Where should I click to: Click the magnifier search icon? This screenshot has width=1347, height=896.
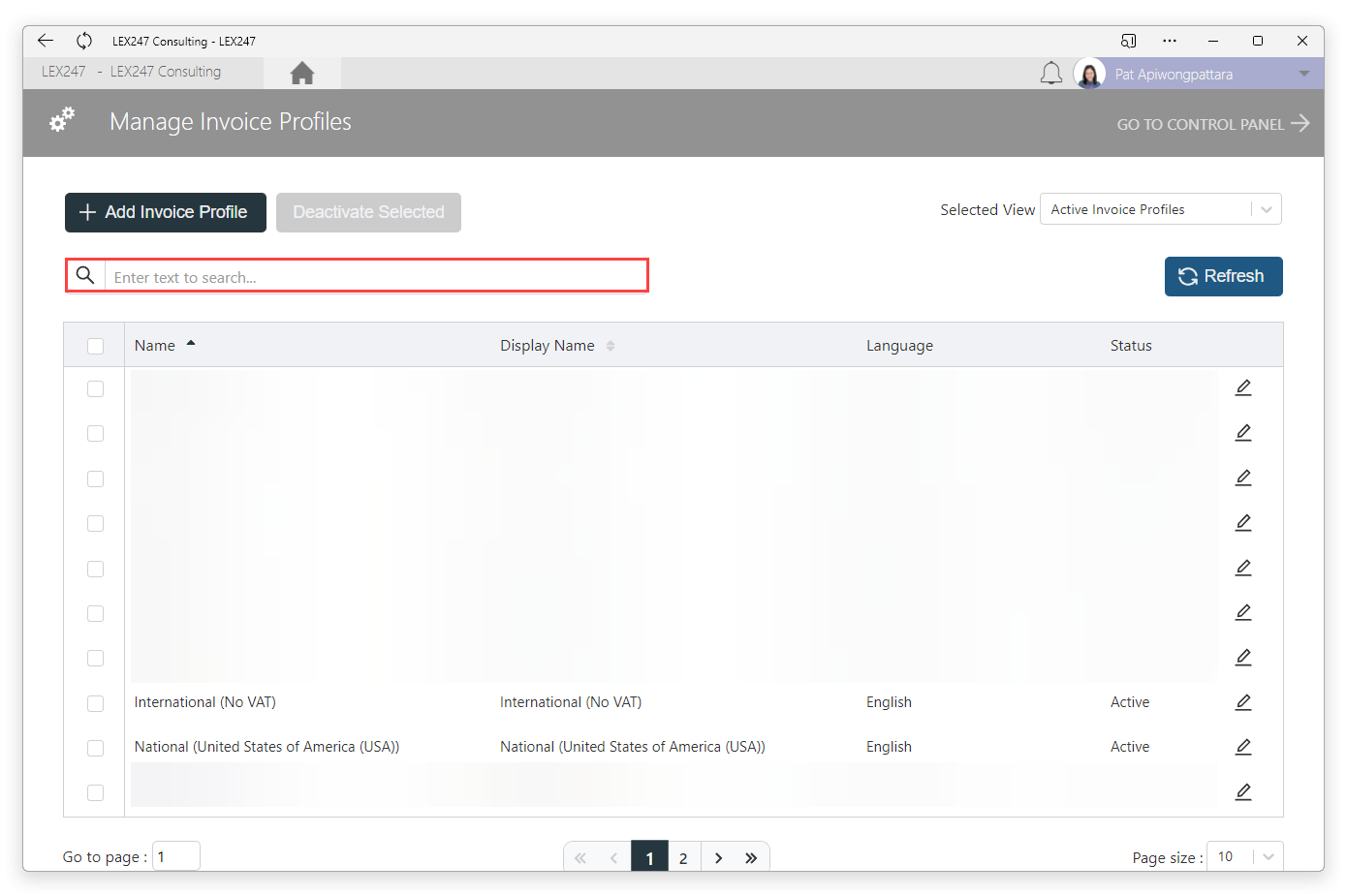[x=85, y=275]
